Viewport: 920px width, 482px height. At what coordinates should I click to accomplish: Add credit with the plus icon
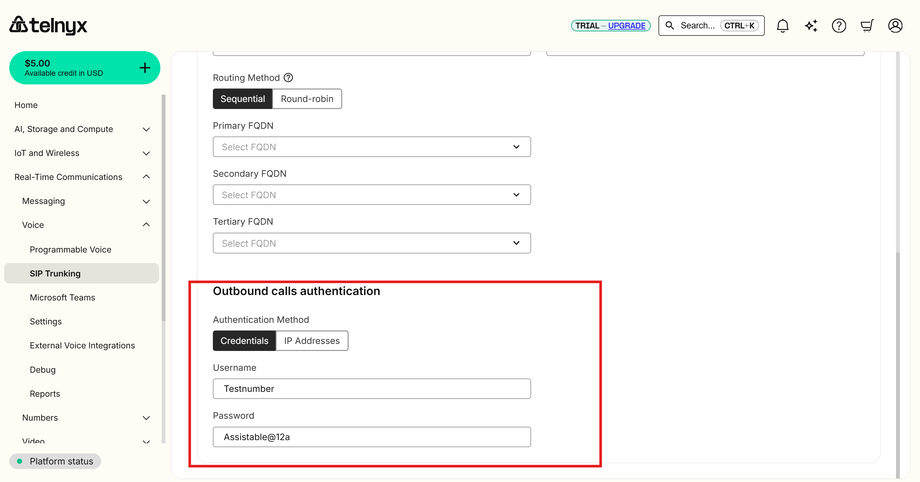[145, 68]
